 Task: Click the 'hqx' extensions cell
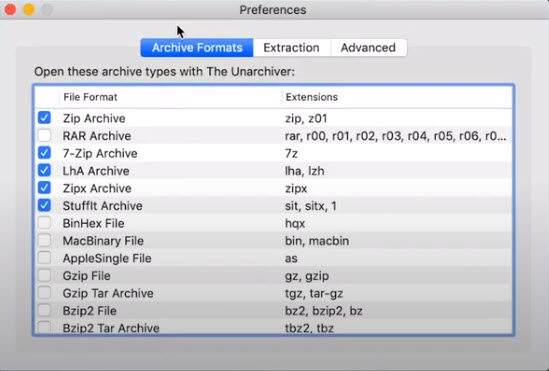295,223
